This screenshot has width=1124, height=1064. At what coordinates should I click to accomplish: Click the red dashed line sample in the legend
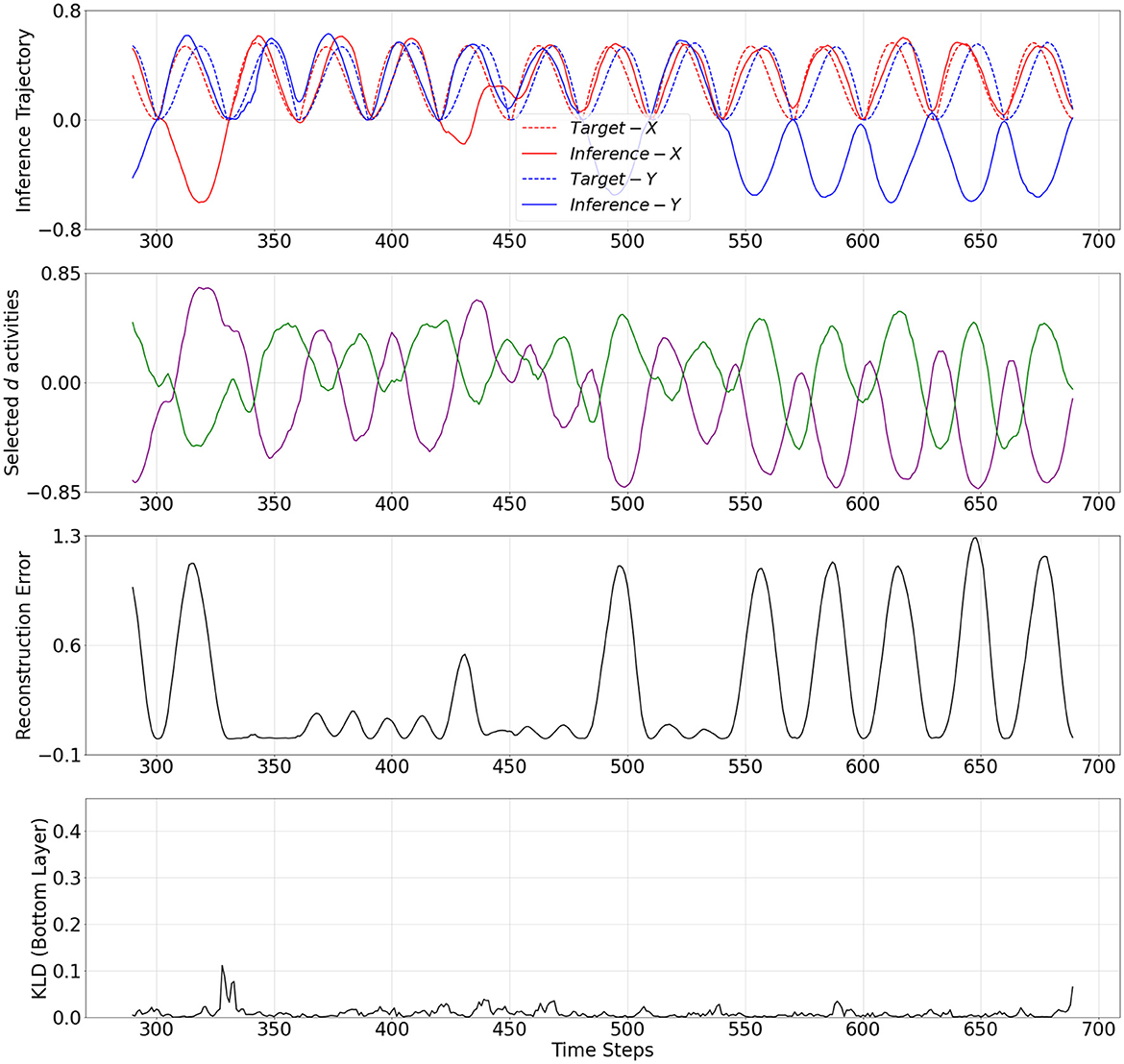(540, 129)
